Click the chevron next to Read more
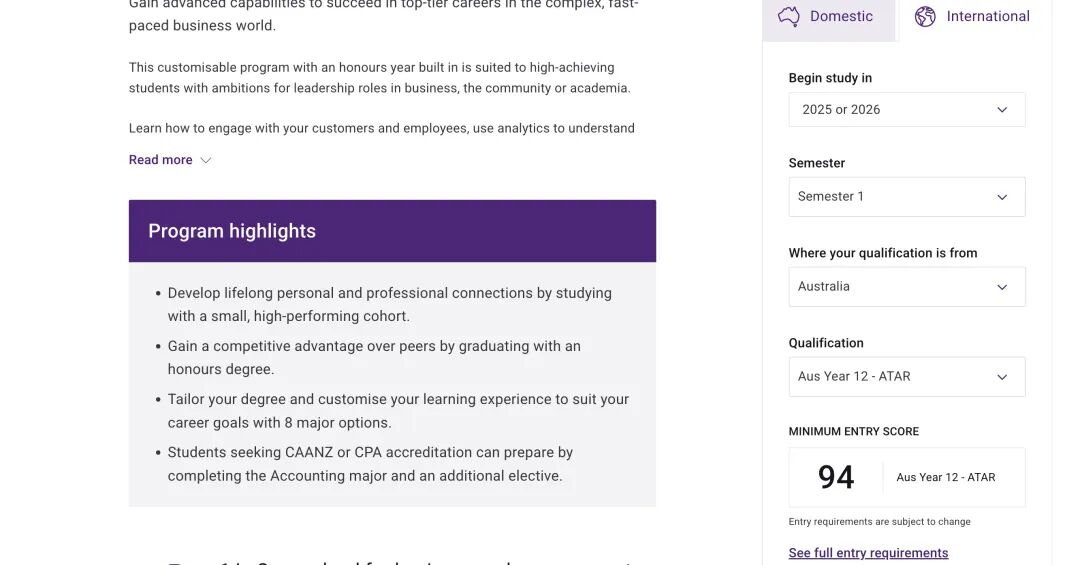The height and width of the screenshot is (565, 1080). (x=206, y=160)
